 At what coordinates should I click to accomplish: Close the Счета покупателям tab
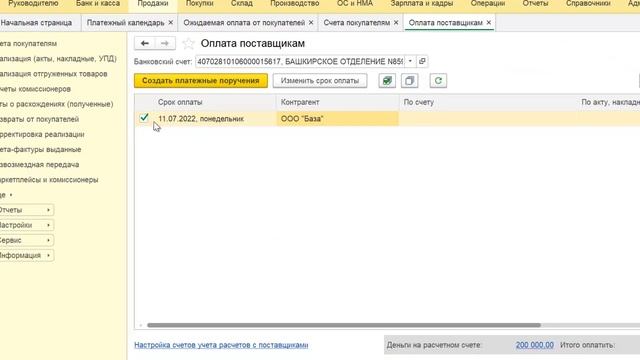(x=396, y=23)
